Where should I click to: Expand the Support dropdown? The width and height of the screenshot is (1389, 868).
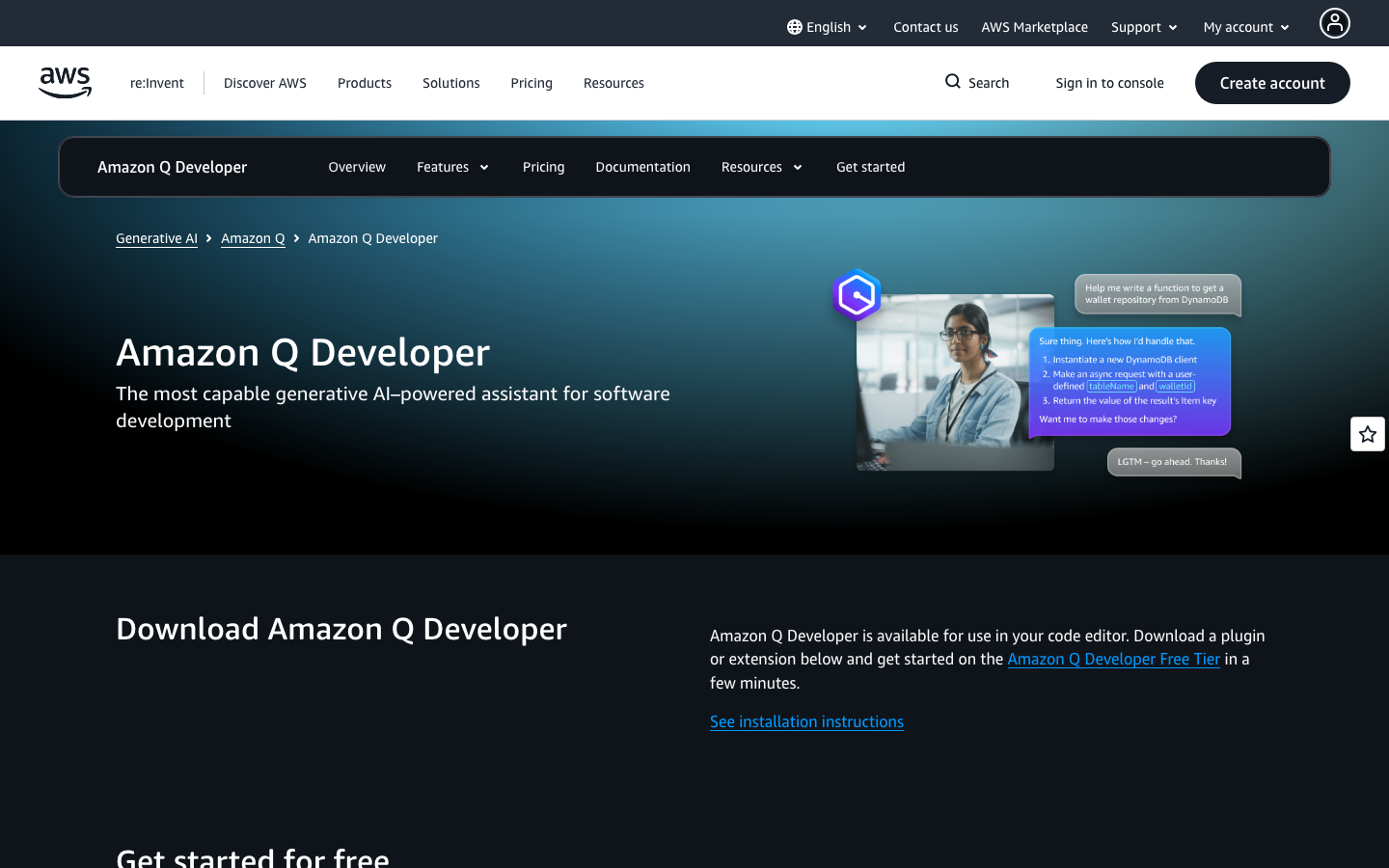click(1144, 27)
